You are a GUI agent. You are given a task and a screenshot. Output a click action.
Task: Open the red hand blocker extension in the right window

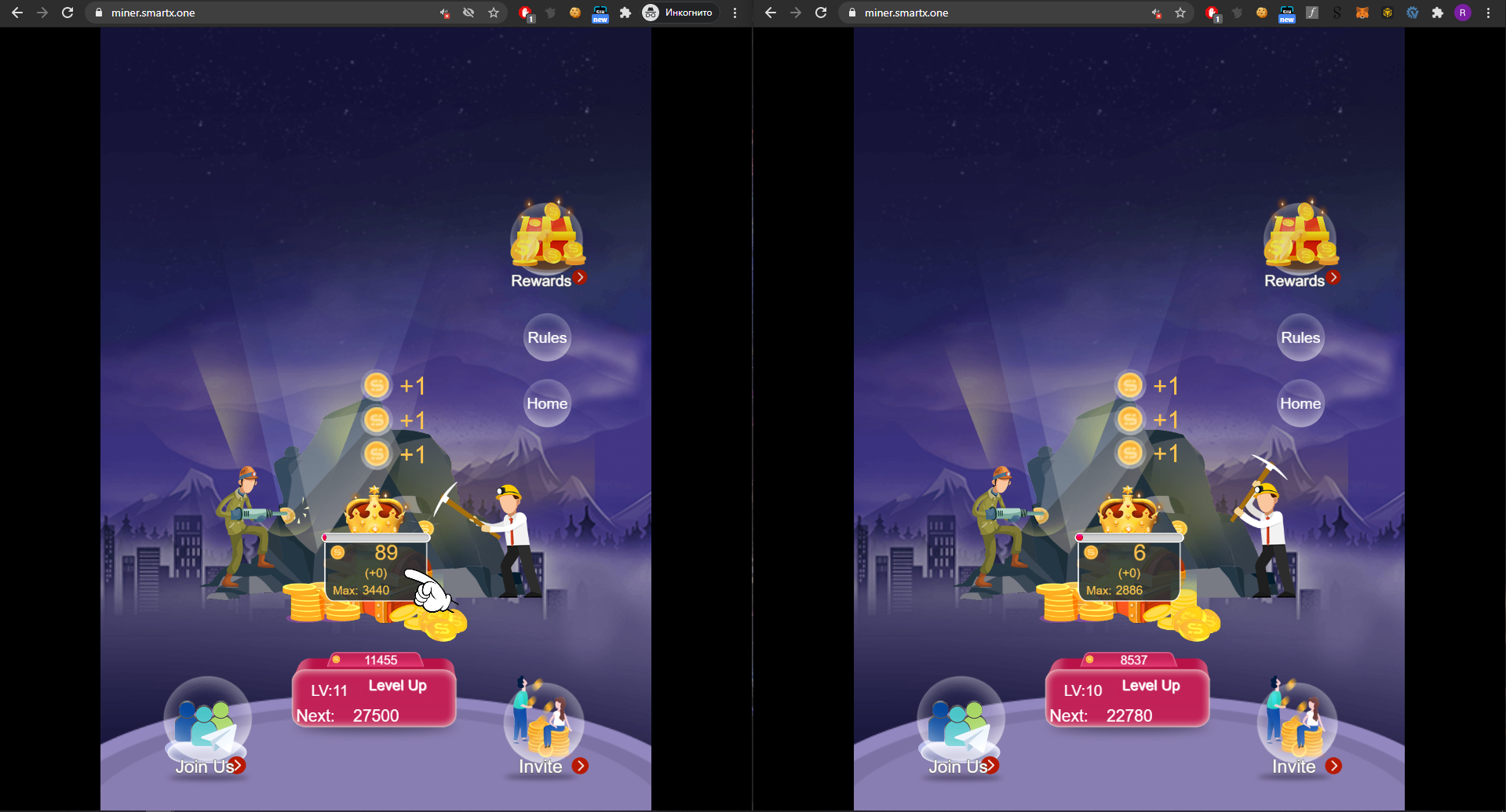1212,13
